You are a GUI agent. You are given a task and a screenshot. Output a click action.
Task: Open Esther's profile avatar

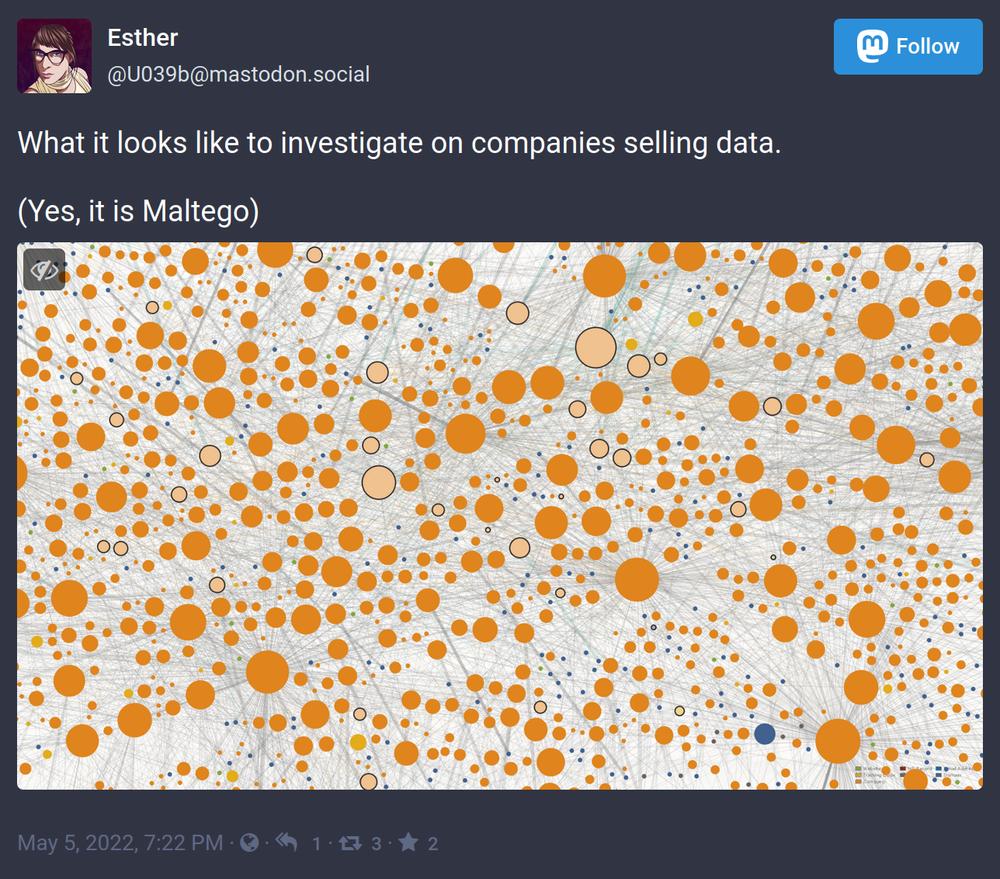[x=54, y=56]
